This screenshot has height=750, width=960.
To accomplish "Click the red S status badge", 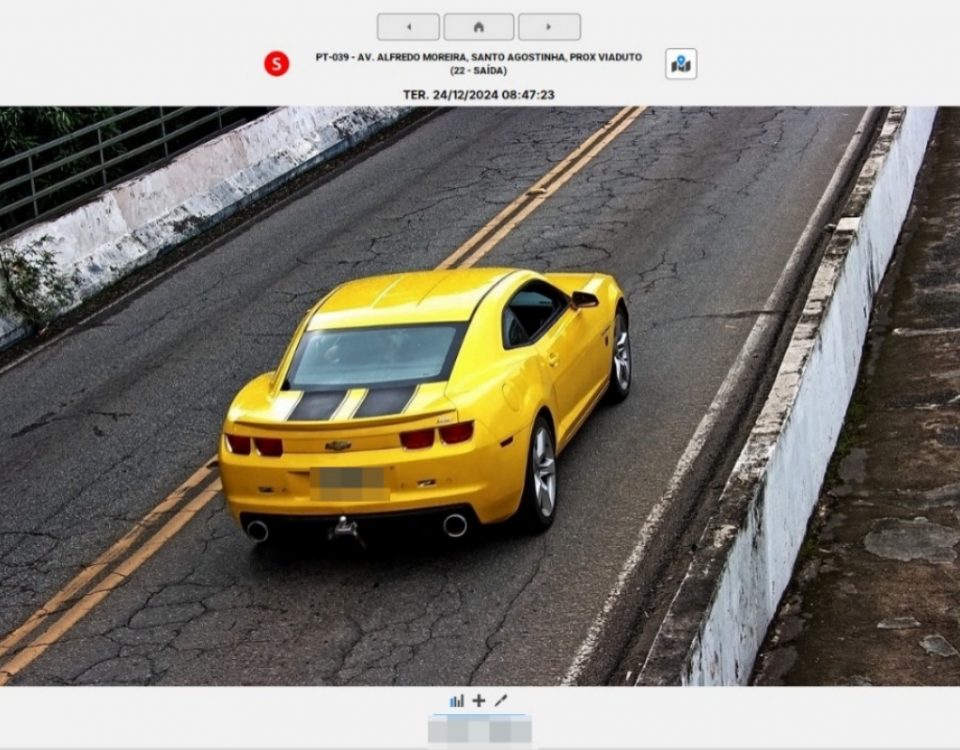I will [x=276, y=64].
